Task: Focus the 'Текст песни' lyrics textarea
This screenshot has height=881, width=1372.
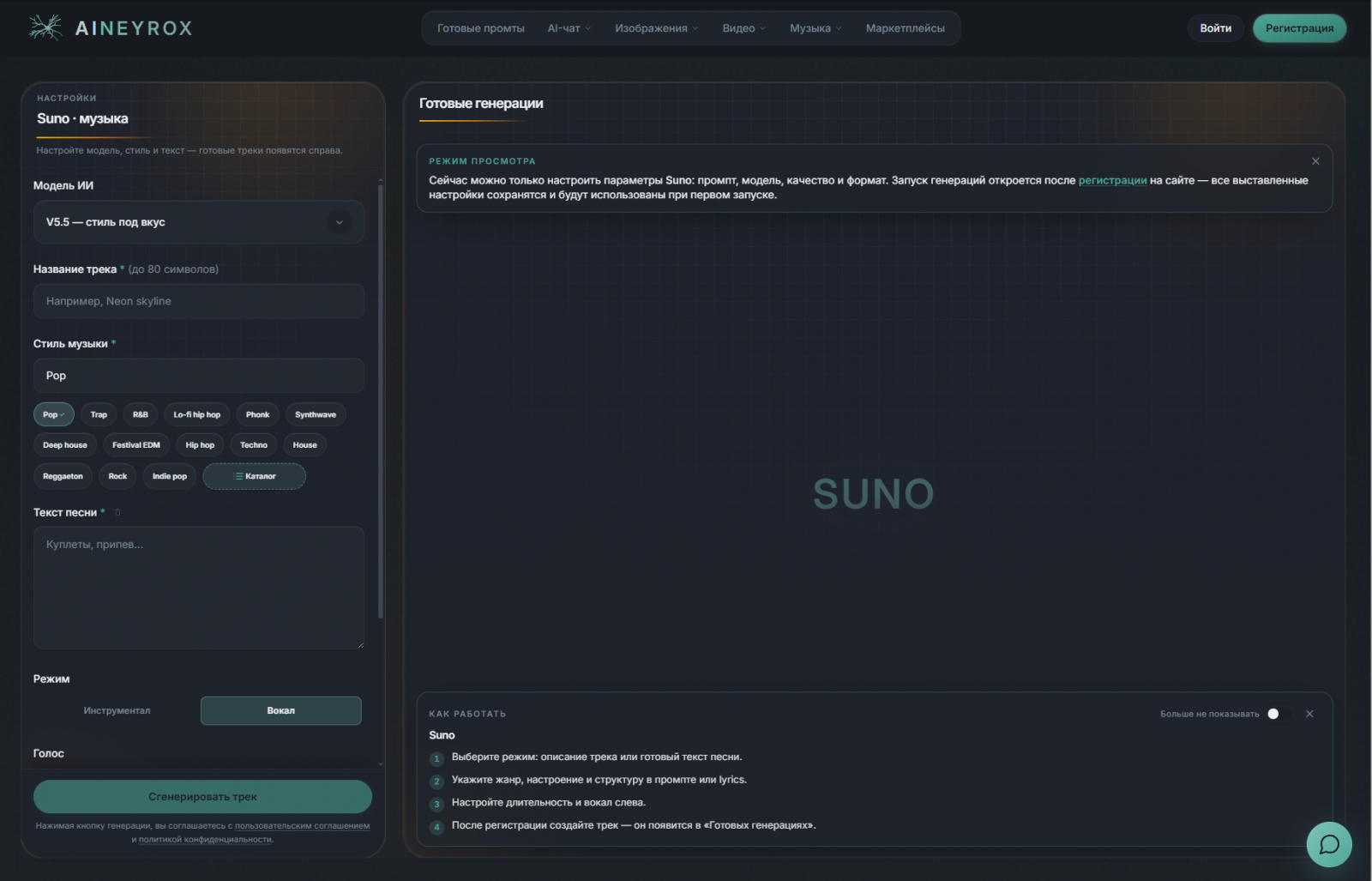Action: coord(199,588)
